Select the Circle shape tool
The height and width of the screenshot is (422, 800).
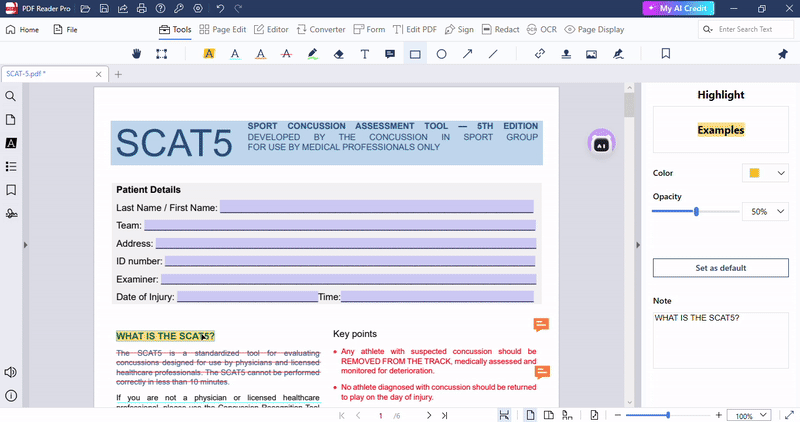(x=441, y=54)
